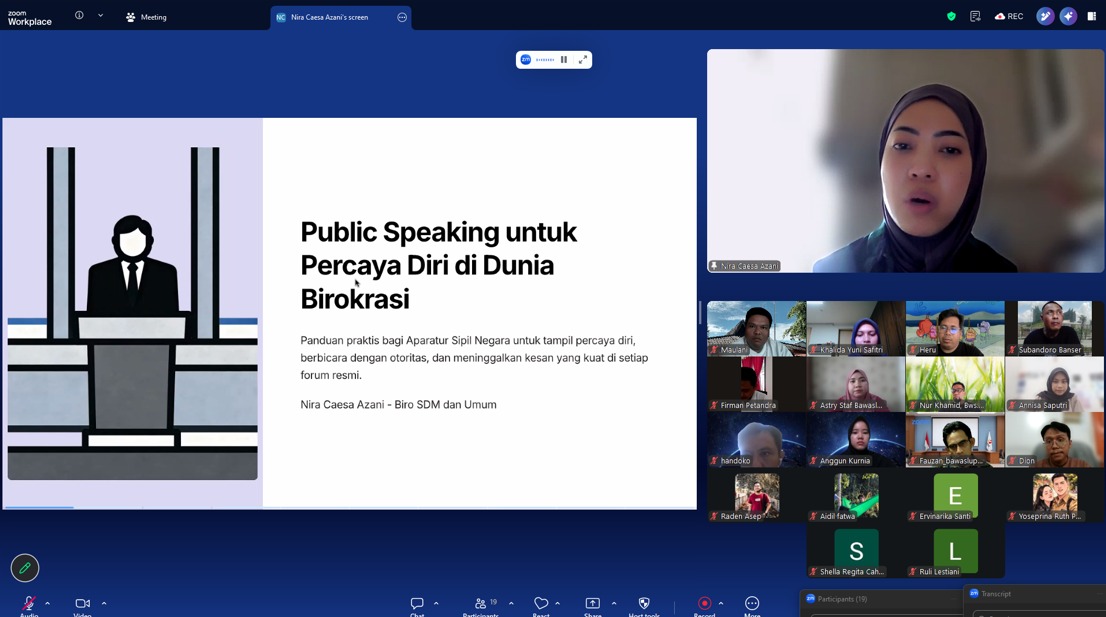Expand the dropdown next to info icon

pyautogui.click(x=100, y=16)
